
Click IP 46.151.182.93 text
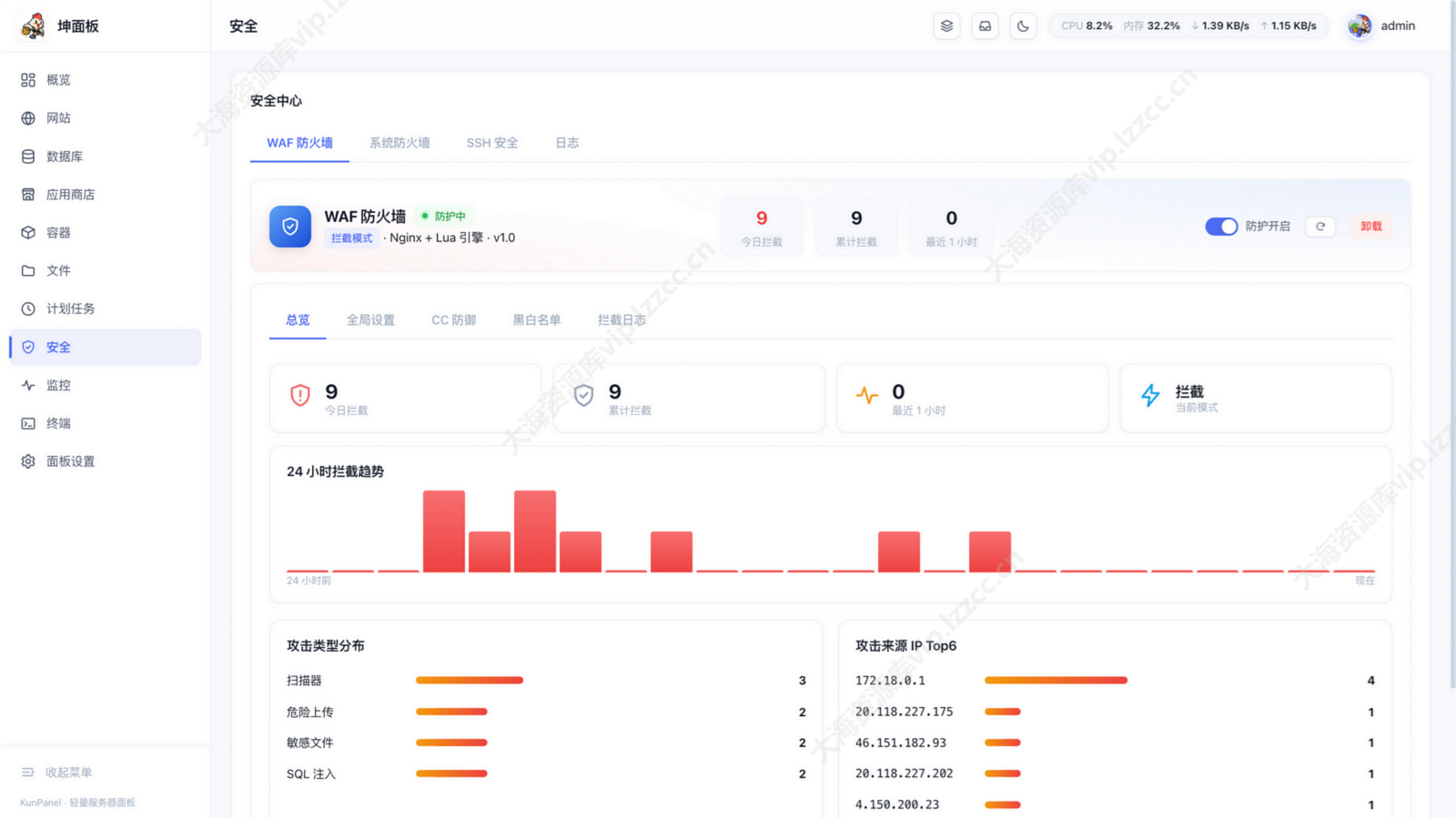(901, 743)
